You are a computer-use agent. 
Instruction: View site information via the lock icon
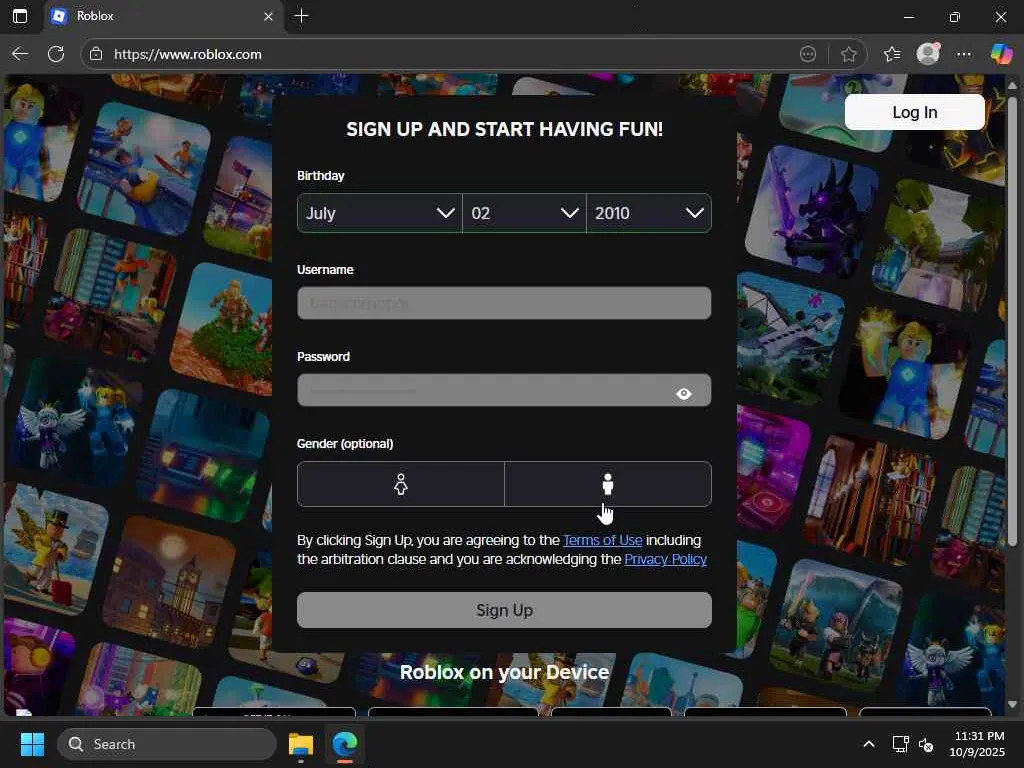pos(96,54)
